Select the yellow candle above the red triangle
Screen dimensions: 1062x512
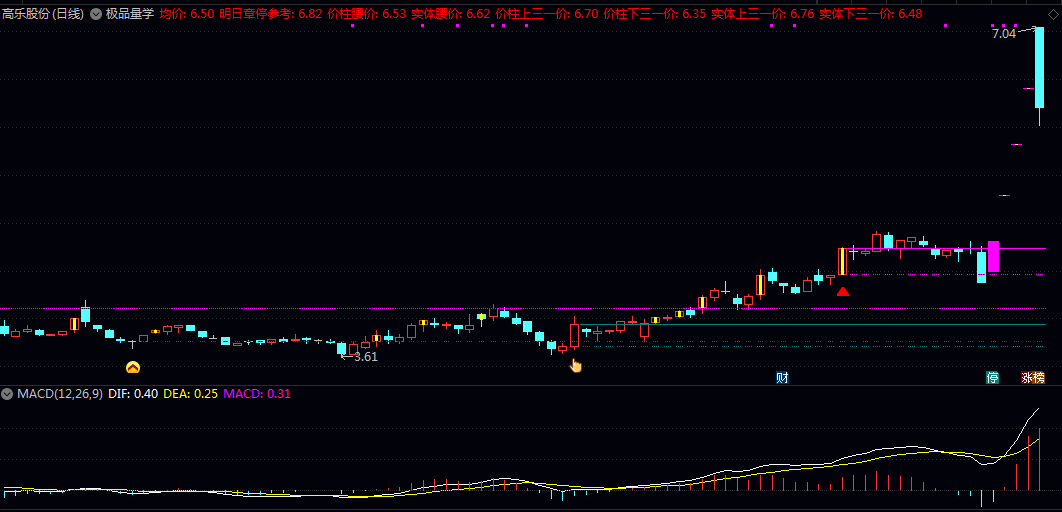[843, 261]
